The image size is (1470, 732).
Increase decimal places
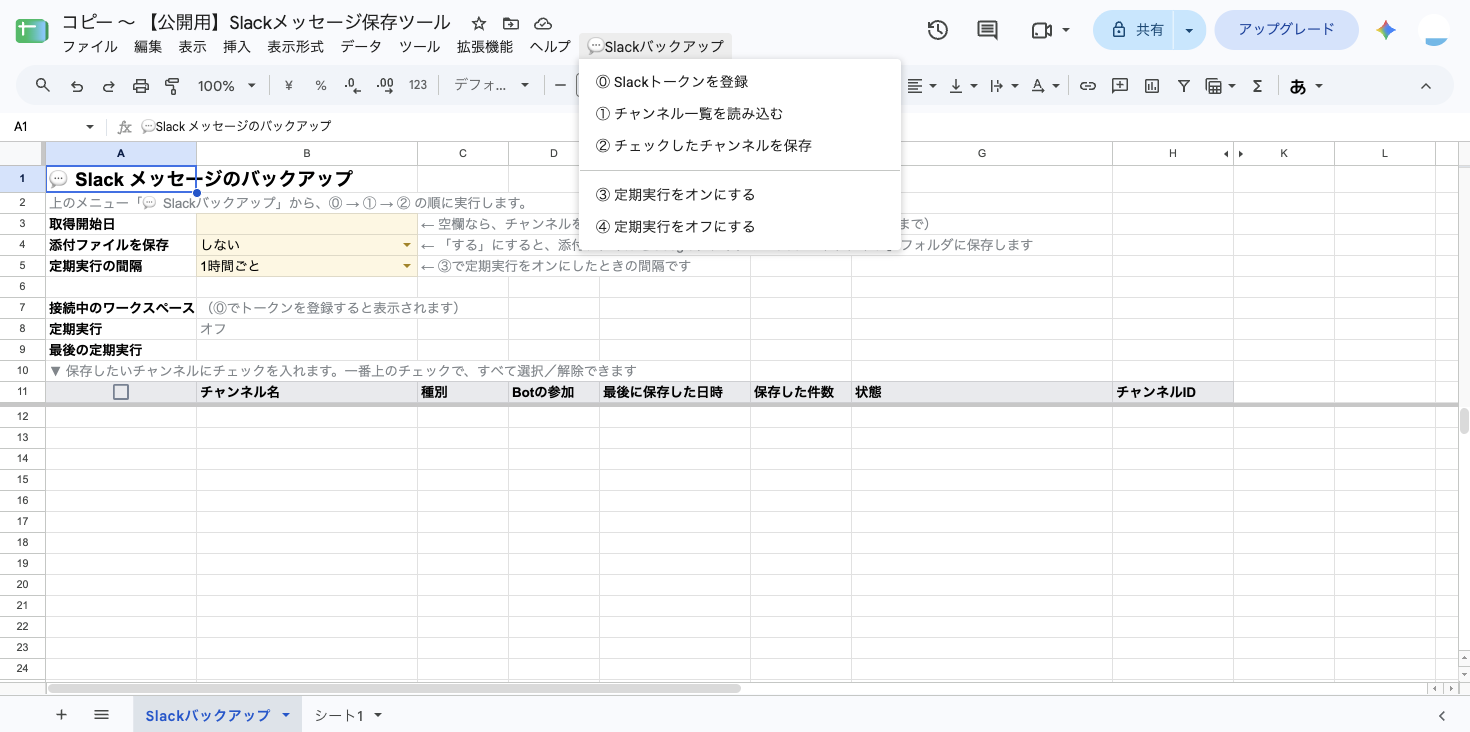click(x=385, y=86)
